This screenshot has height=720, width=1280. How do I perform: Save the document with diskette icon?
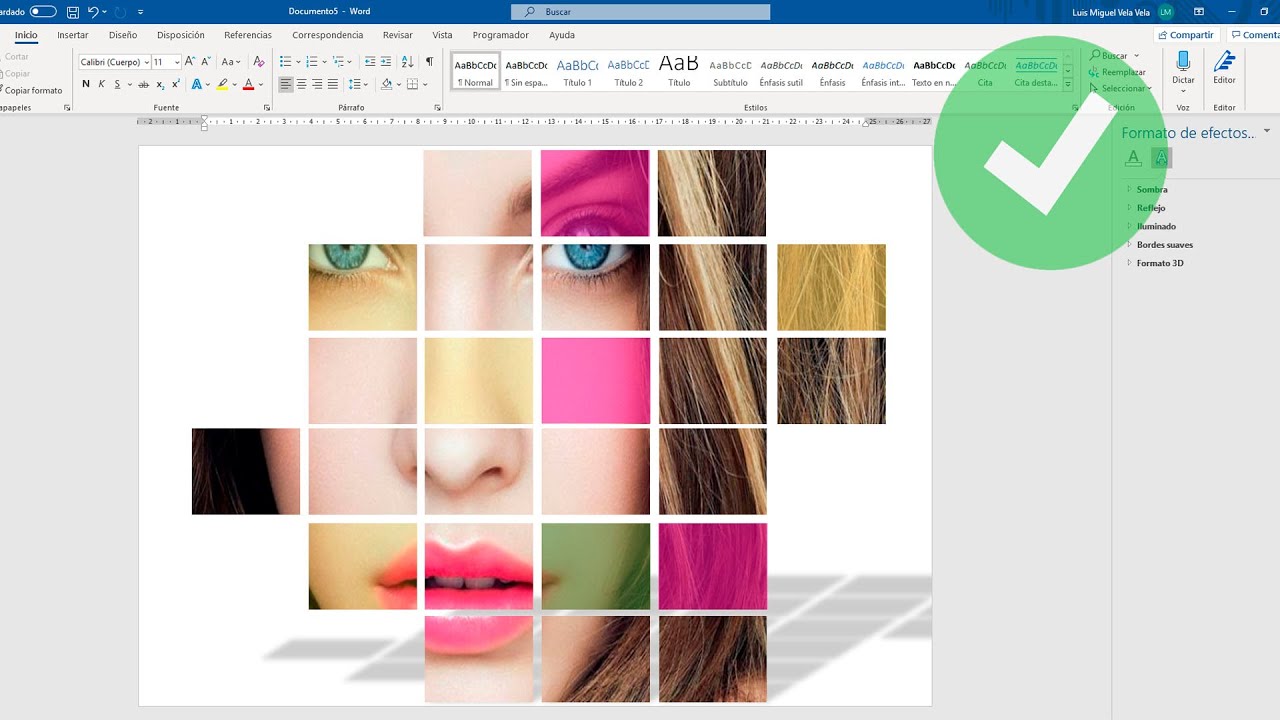(72, 12)
